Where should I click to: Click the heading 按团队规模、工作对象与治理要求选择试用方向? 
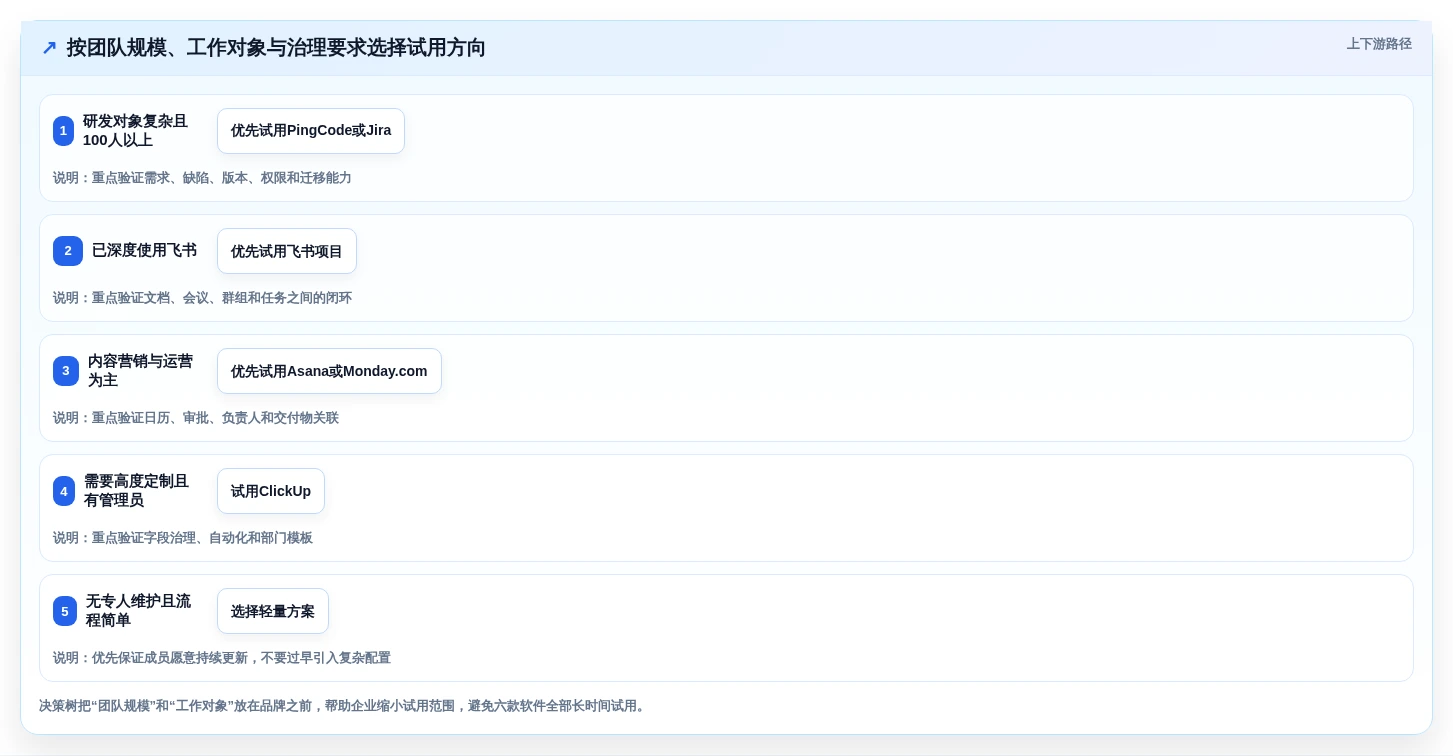pyautogui.click(x=276, y=48)
